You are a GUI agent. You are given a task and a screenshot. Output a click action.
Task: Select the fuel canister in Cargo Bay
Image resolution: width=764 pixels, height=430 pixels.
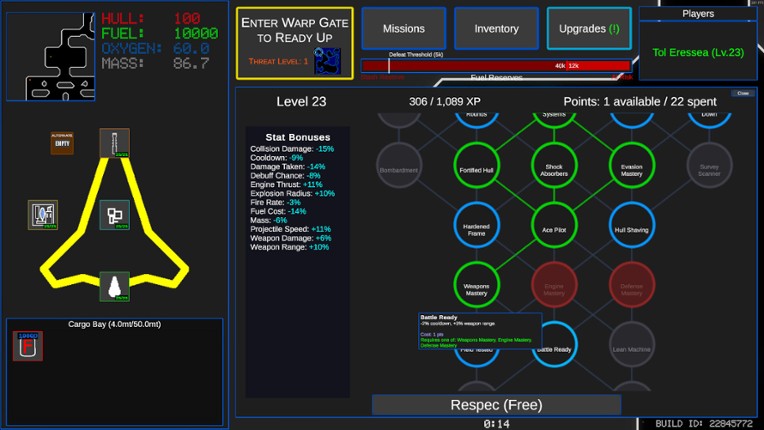[28, 346]
